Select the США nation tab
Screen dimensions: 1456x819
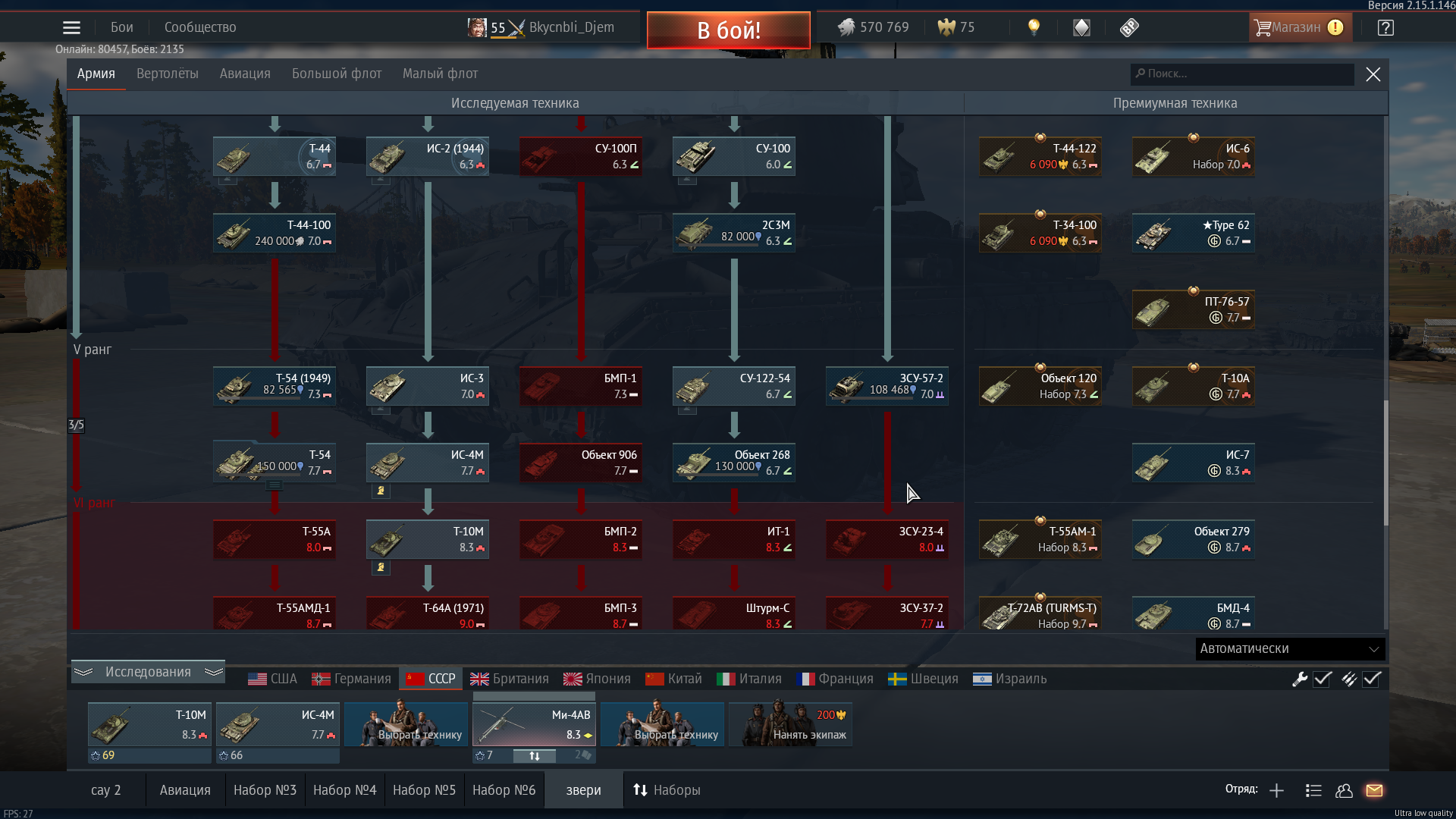[272, 679]
